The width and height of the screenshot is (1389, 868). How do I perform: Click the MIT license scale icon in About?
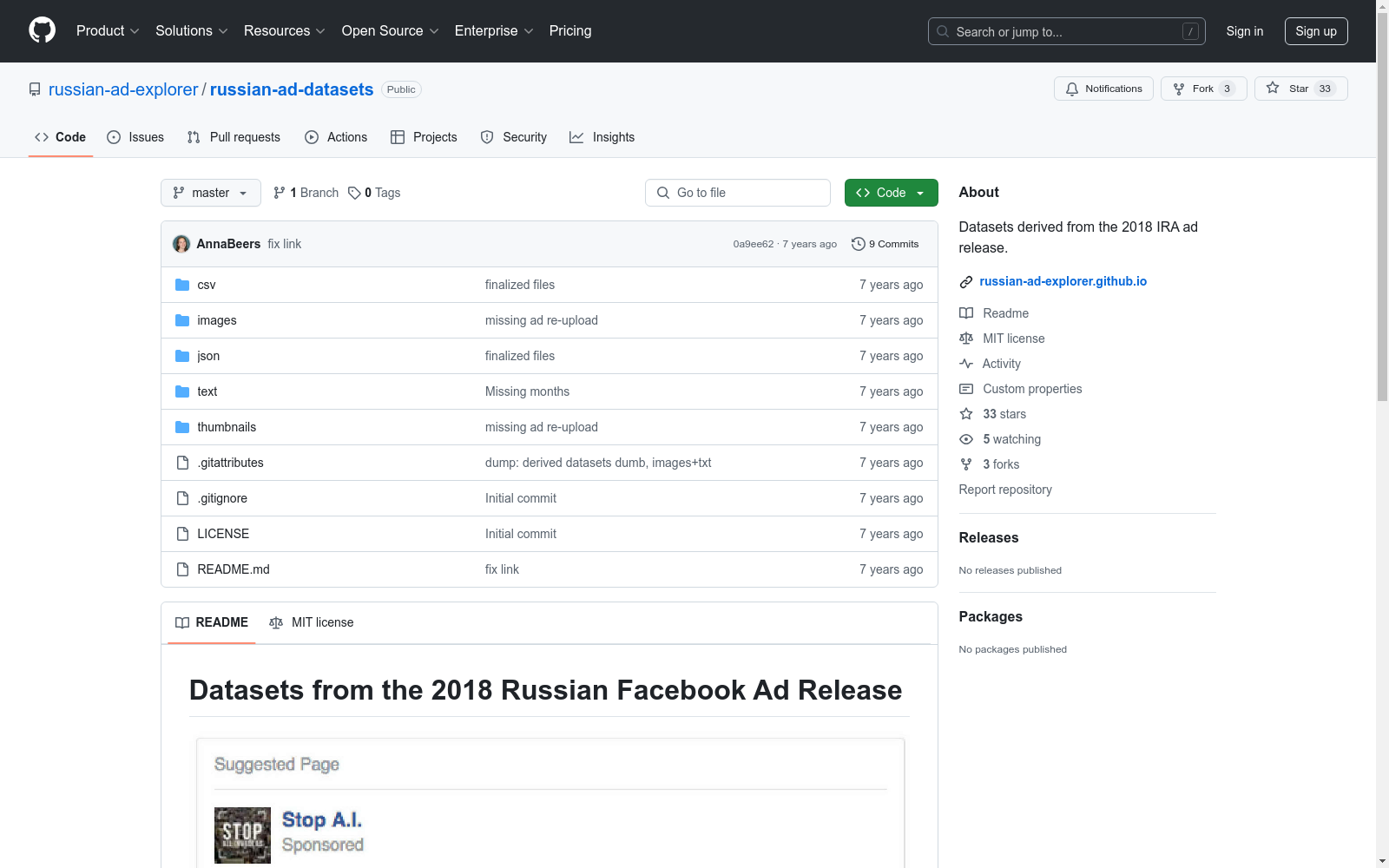click(x=966, y=339)
